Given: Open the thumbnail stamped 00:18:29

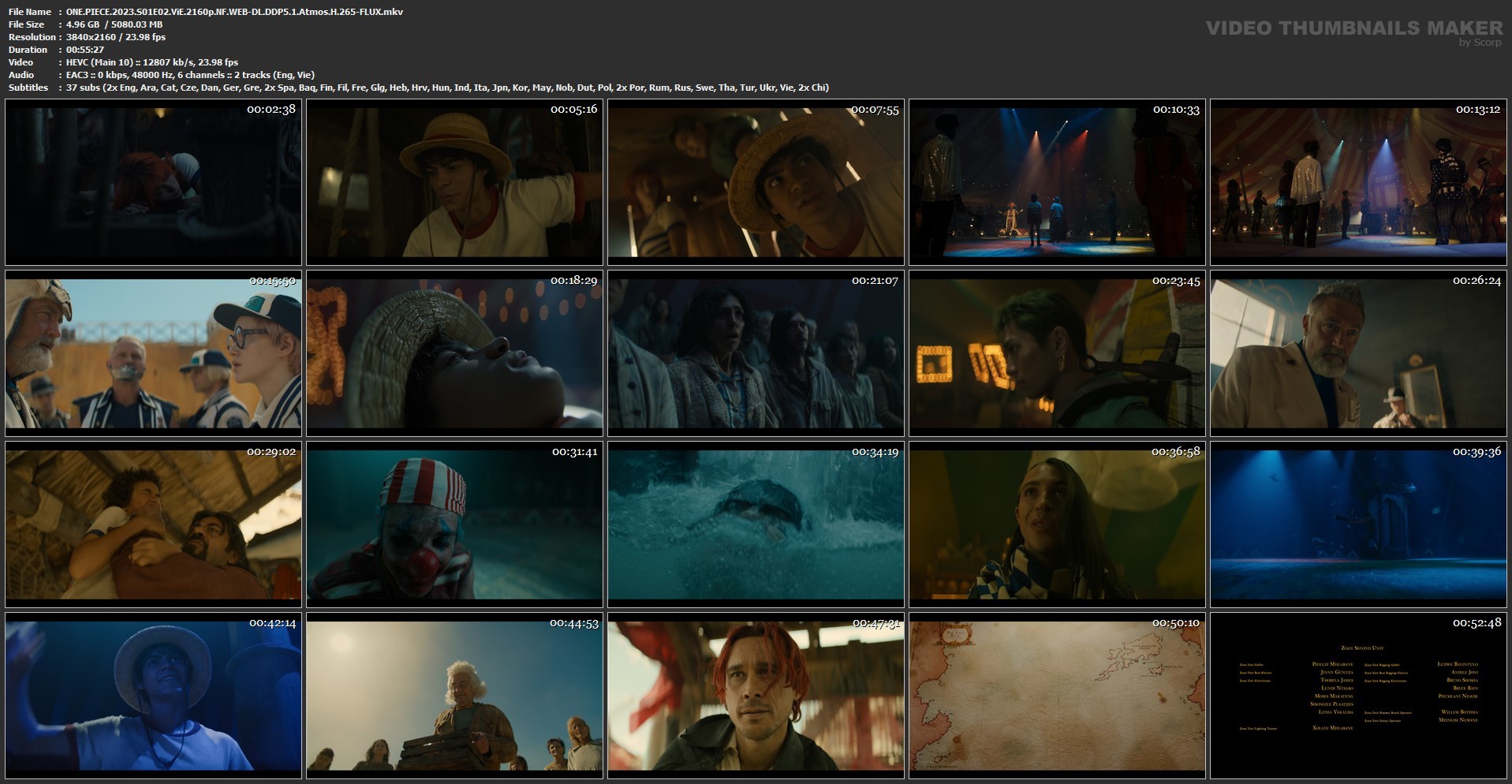Looking at the screenshot, I should coord(454,353).
